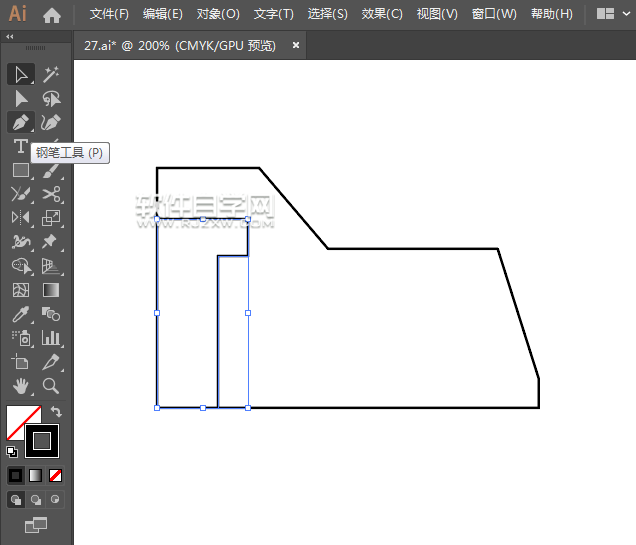
Task: Reset to default fill and stroke
Action: tap(12, 451)
